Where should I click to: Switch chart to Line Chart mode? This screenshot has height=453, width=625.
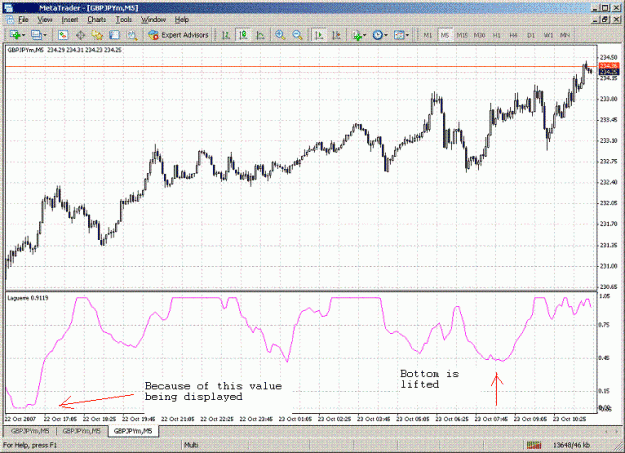(x=260, y=35)
